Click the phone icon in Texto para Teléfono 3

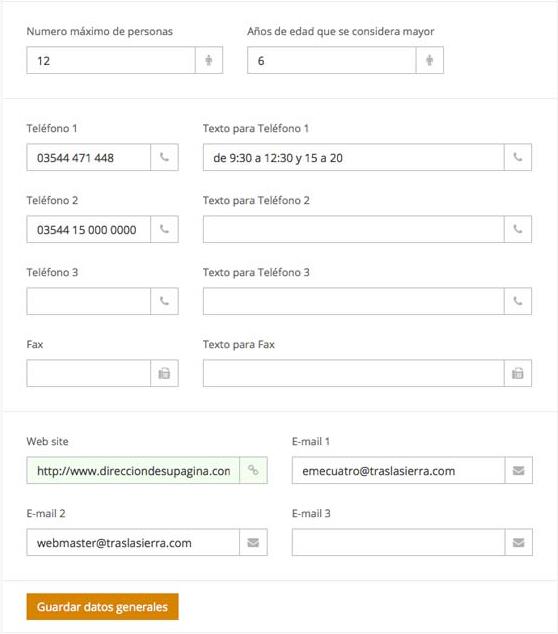tap(518, 301)
